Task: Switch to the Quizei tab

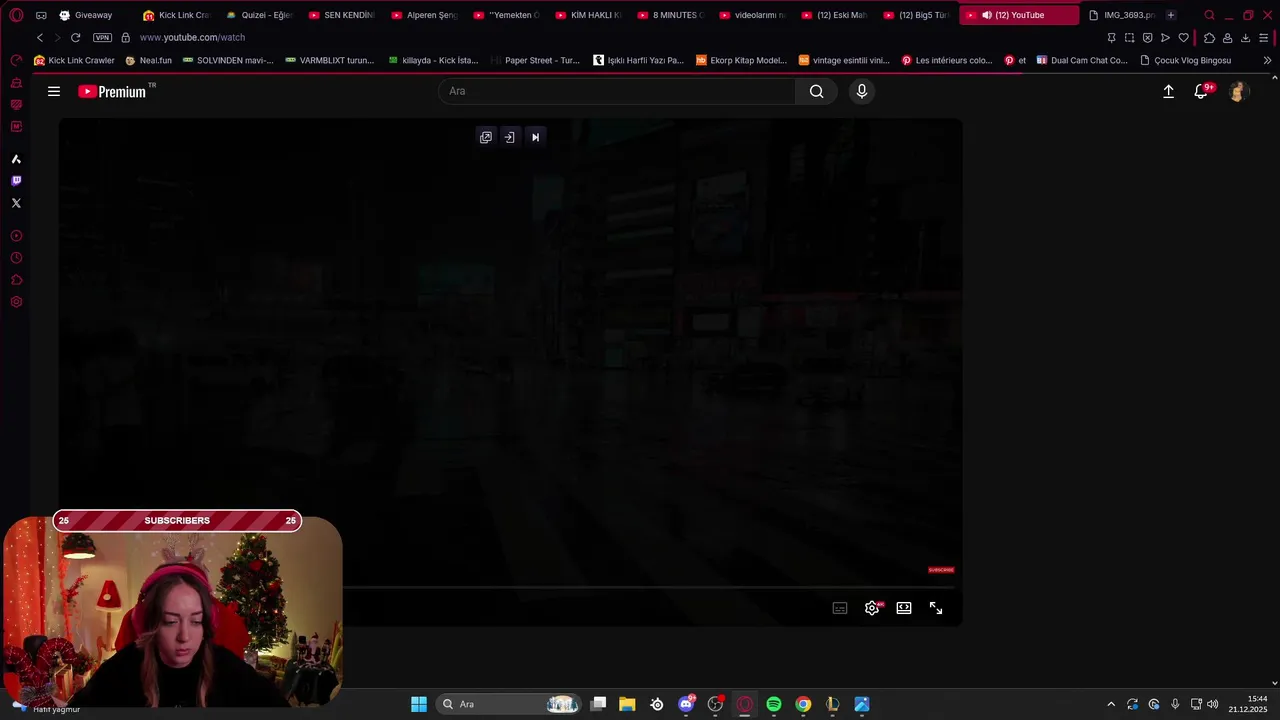Action: coord(258,15)
